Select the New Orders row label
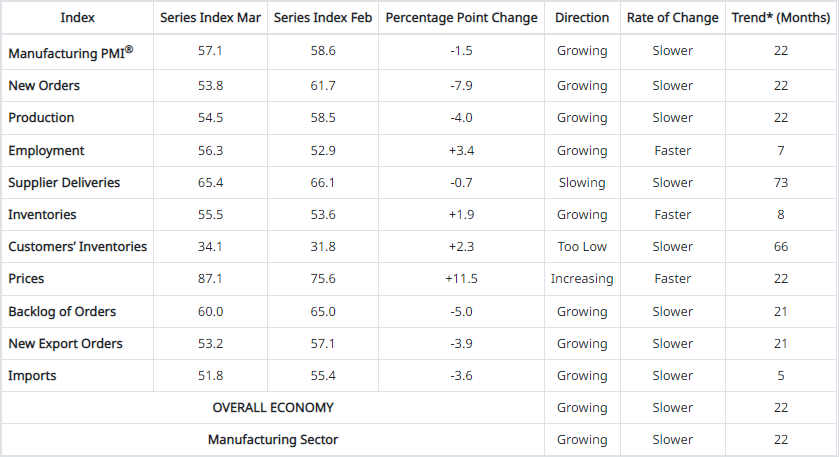The height and width of the screenshot is (457, 839). 44,86
